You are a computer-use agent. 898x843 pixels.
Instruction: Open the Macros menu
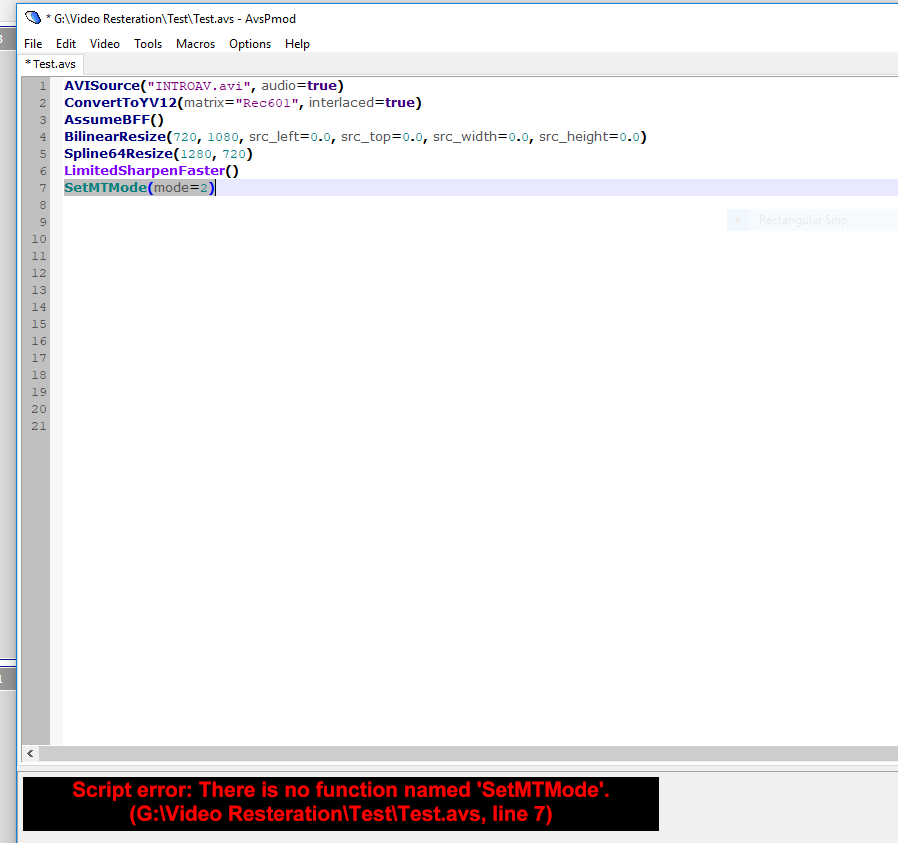pyautogui.click(x=195, y=44)
